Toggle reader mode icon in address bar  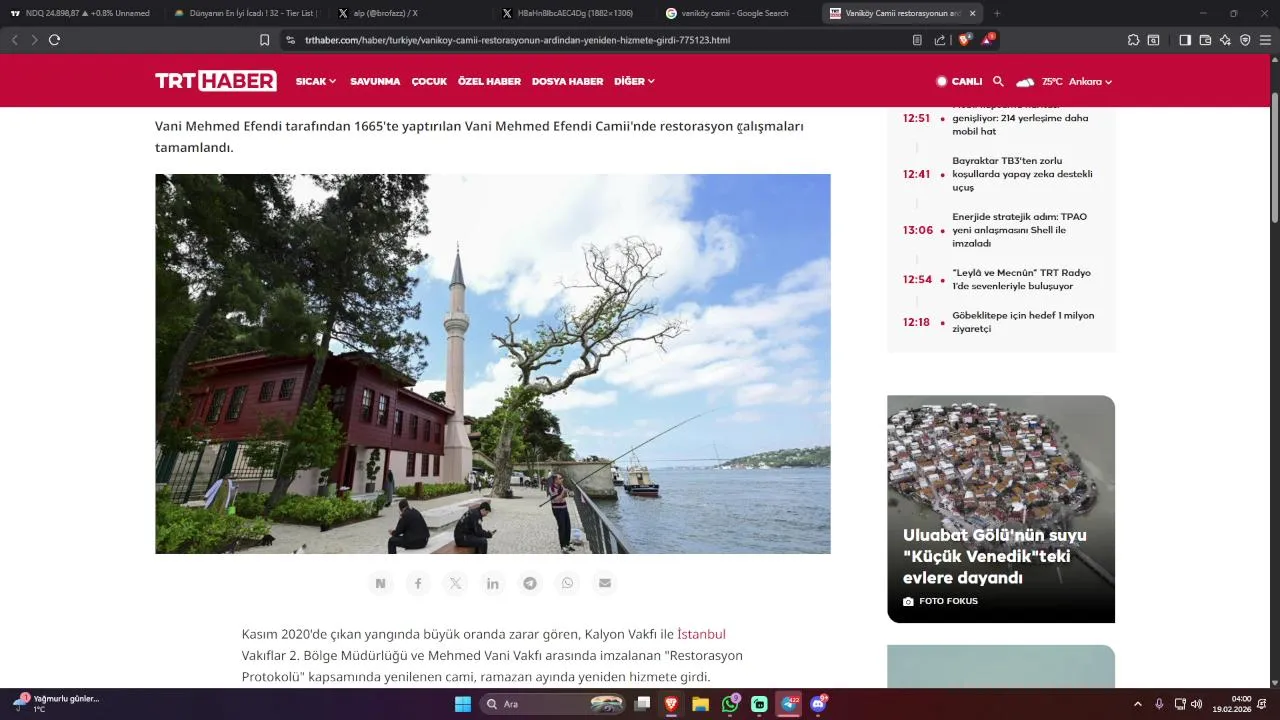coord(917,40)
